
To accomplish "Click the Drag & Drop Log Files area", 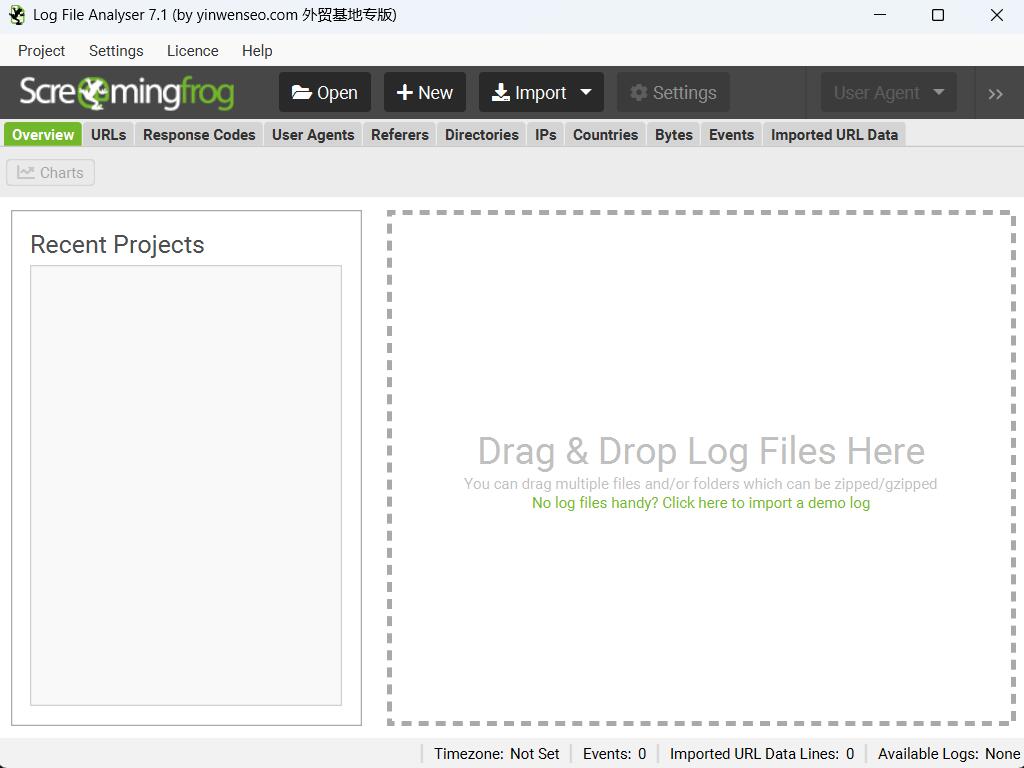I will (x=701, y=468).
